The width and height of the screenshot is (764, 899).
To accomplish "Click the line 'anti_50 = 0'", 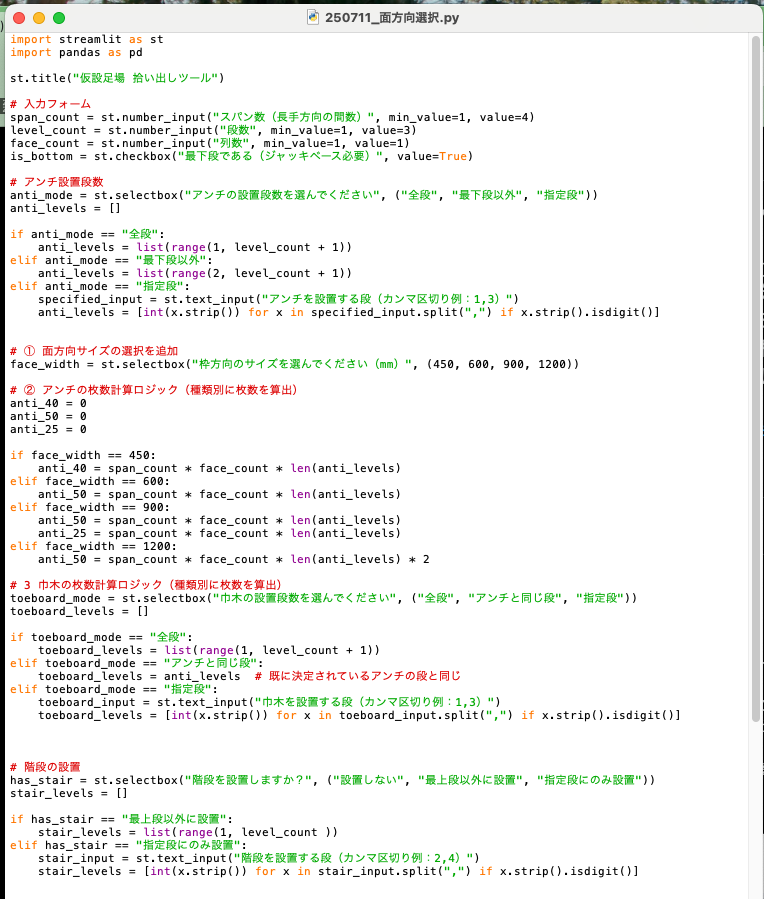I will pos(48,417).
